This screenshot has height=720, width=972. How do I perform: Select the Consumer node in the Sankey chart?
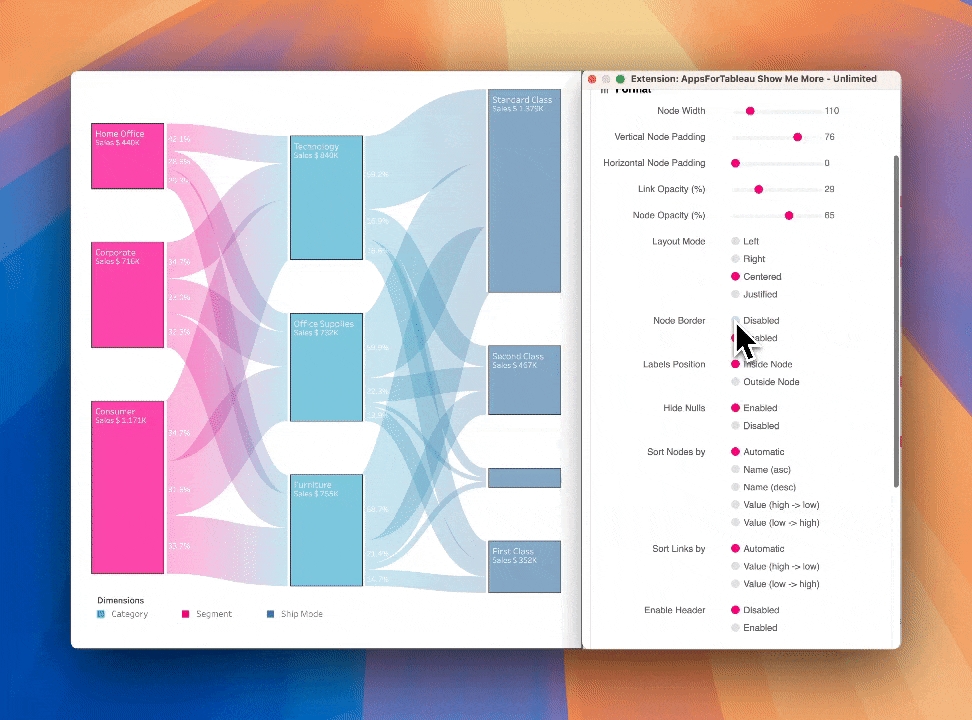point(127,487)
